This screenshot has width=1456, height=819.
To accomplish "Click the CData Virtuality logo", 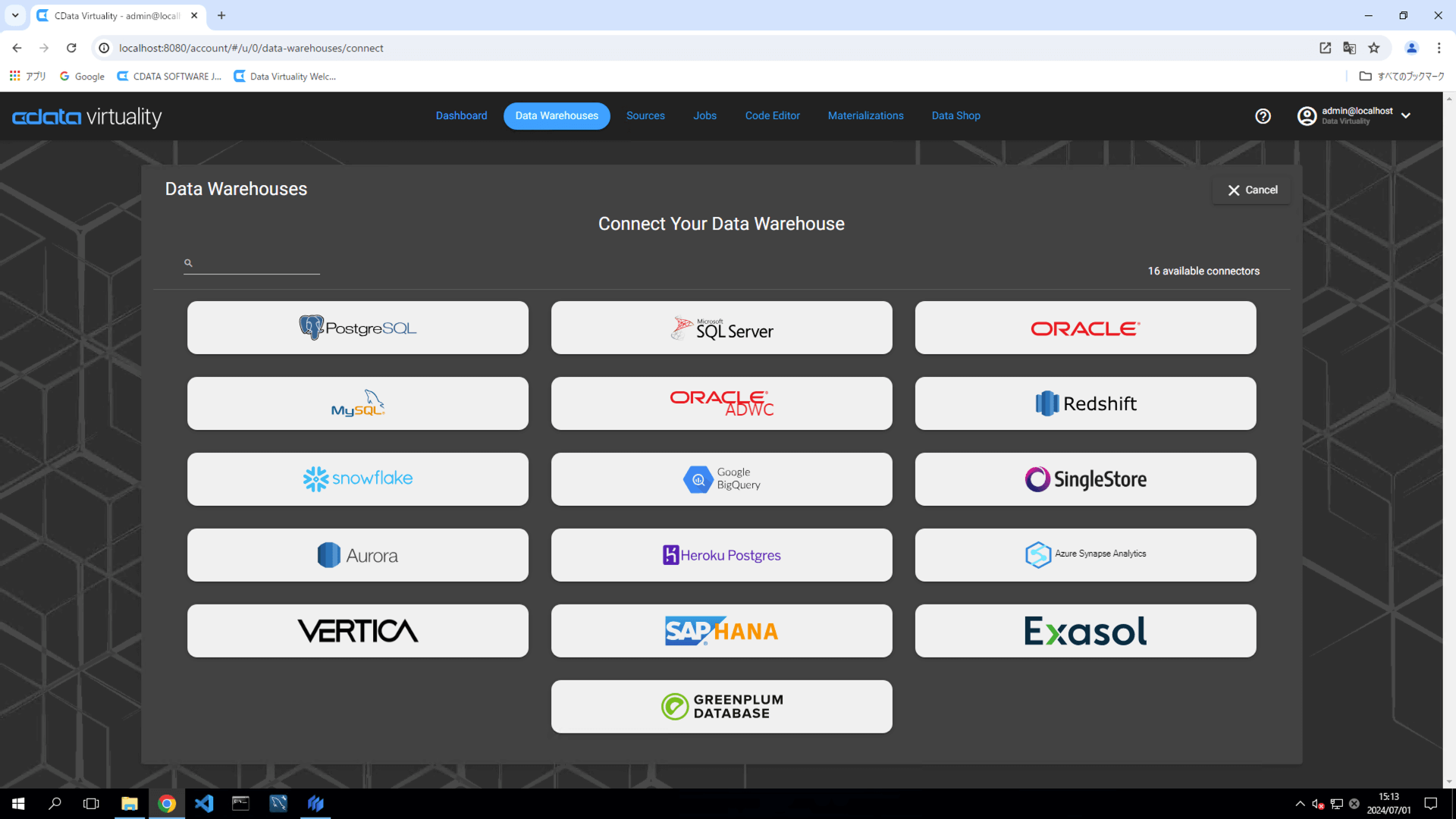I will pos(87,117).
